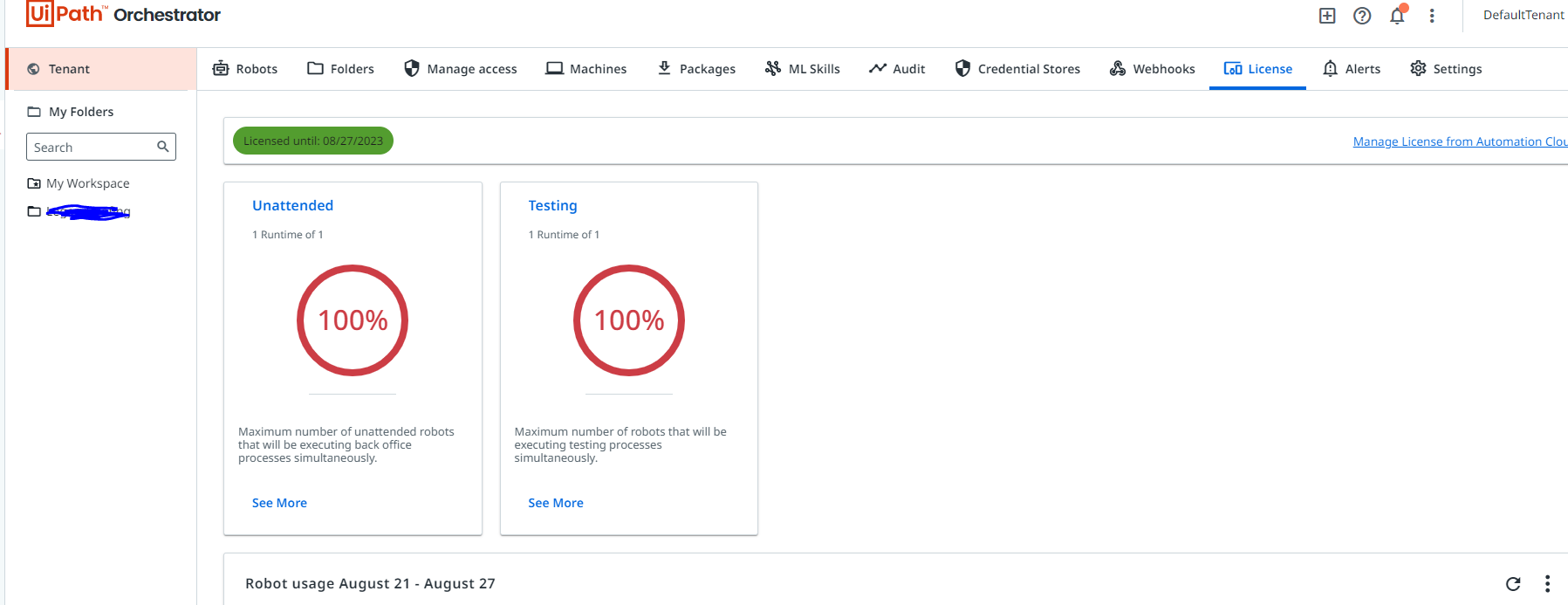Screen dimensions: 1568x605
Task: Click the Robot usage August 21 - August 27 heading
Action: (x=370, y=583)
